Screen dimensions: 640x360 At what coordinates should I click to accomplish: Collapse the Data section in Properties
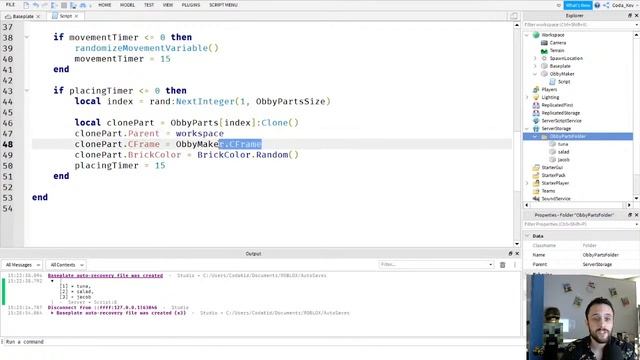click(x=527, y=236)
